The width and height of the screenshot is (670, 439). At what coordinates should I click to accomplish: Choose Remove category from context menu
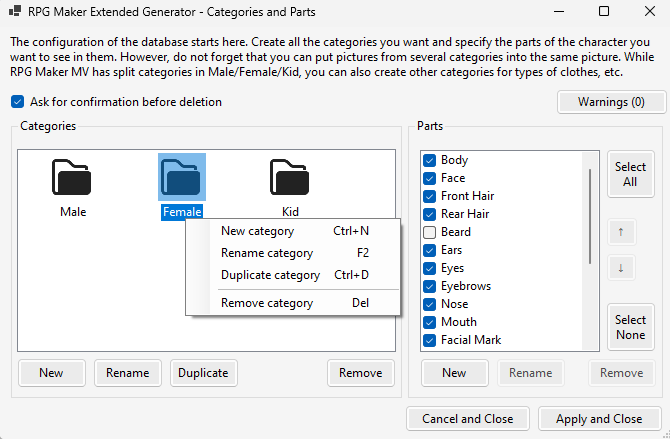pos(293,303)
